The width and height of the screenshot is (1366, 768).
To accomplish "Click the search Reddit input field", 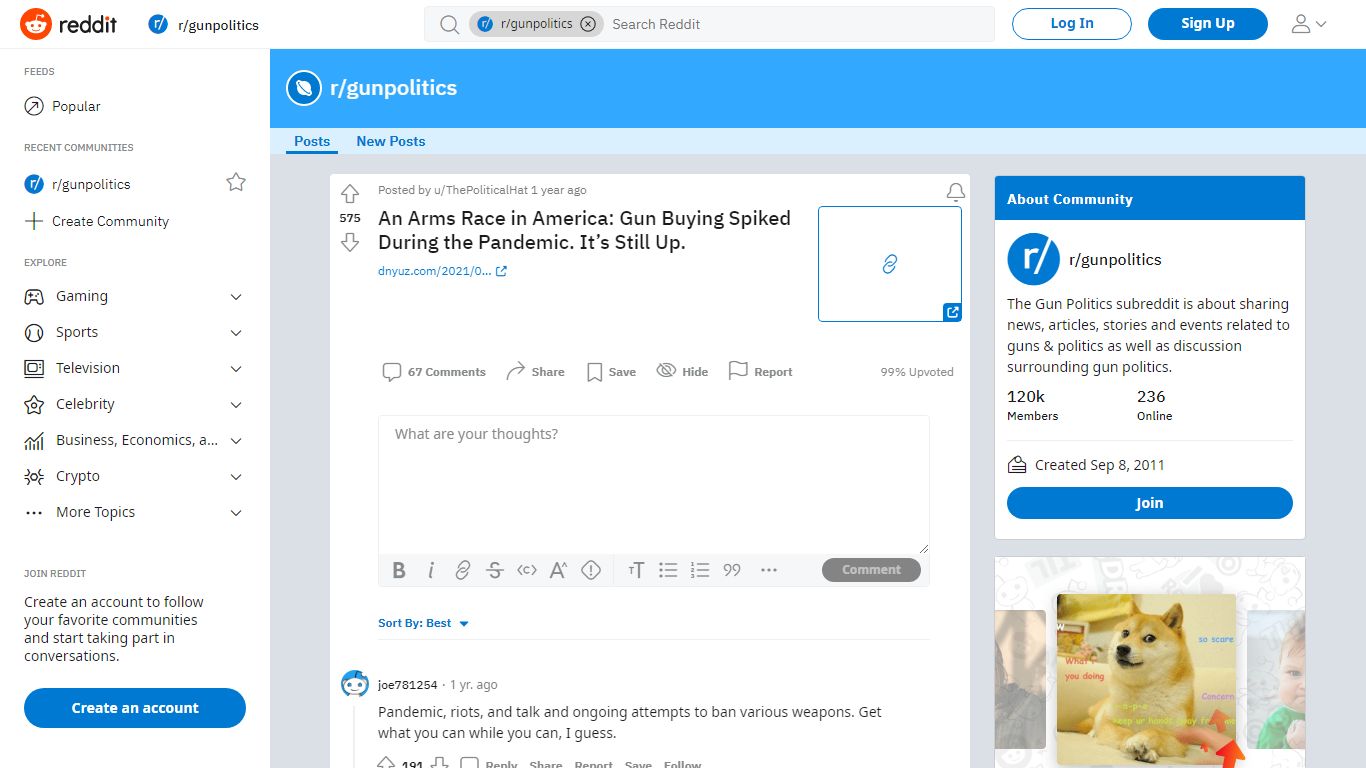I will tap(798, 24).
